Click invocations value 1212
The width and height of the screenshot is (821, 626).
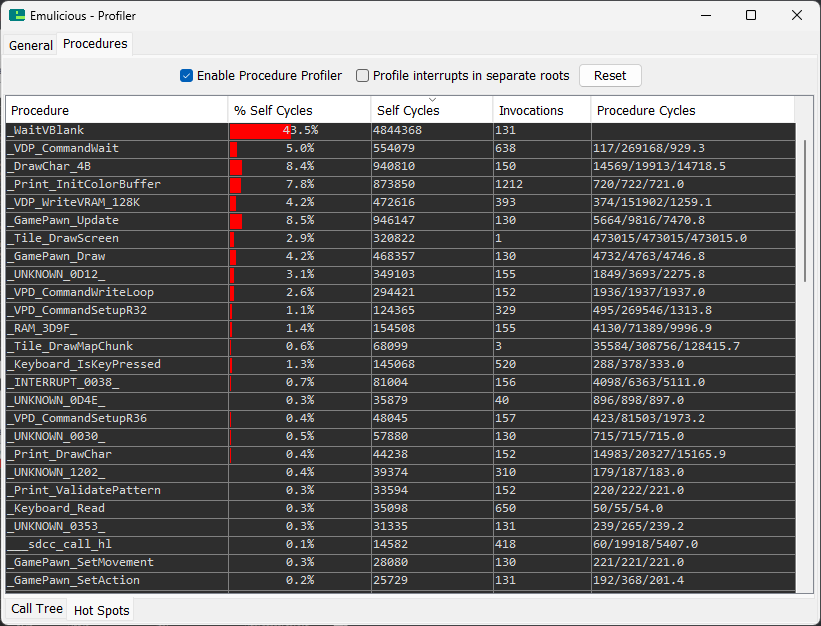pos(509,184)
